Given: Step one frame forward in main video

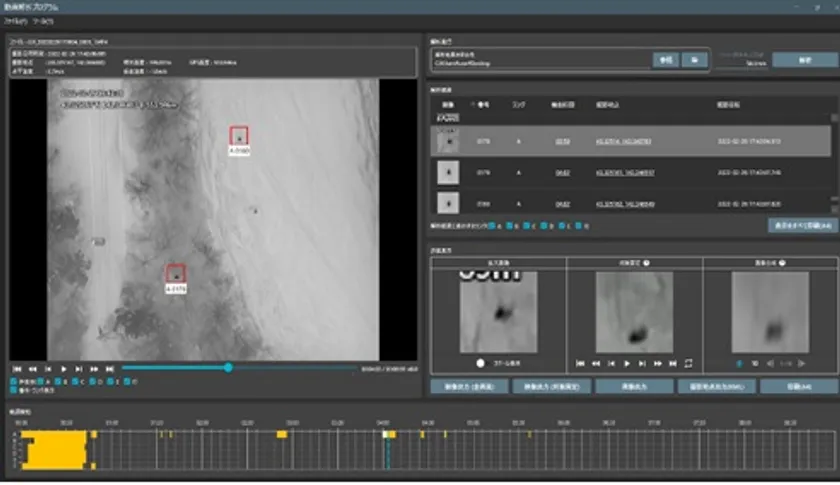Looking at the screenshot, I should click(79, 368).
